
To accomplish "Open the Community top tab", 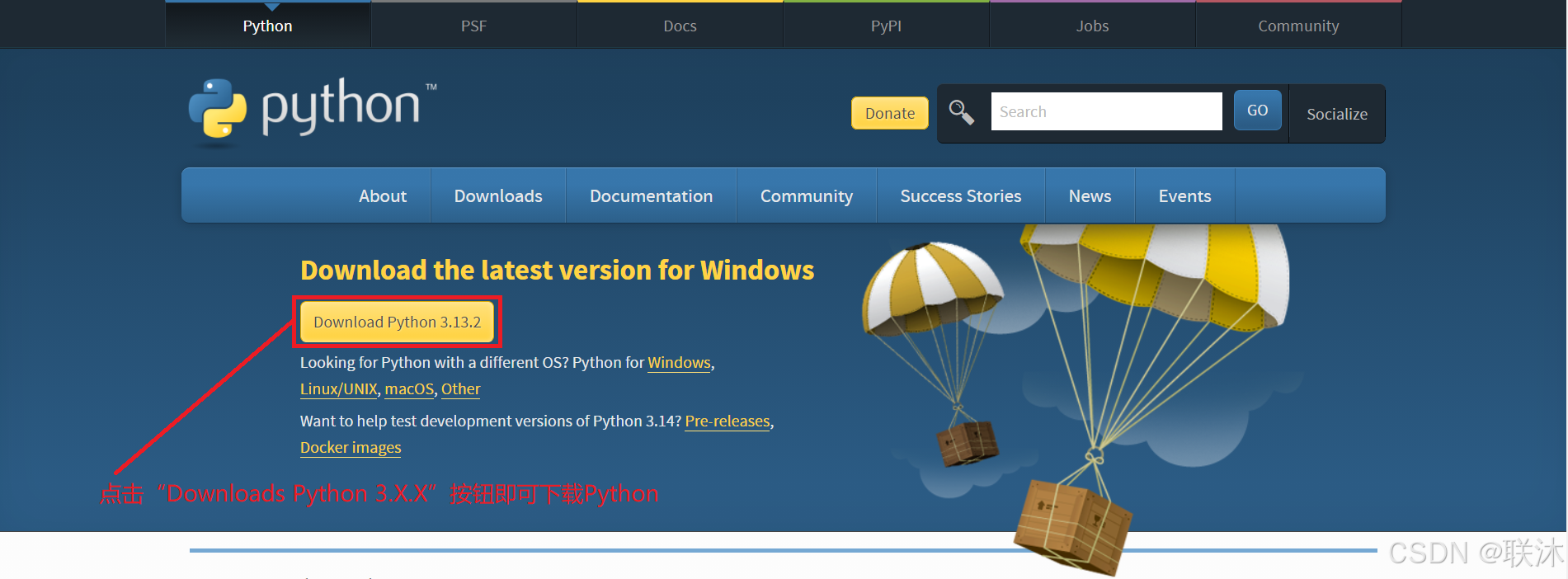I will 1299,26.
